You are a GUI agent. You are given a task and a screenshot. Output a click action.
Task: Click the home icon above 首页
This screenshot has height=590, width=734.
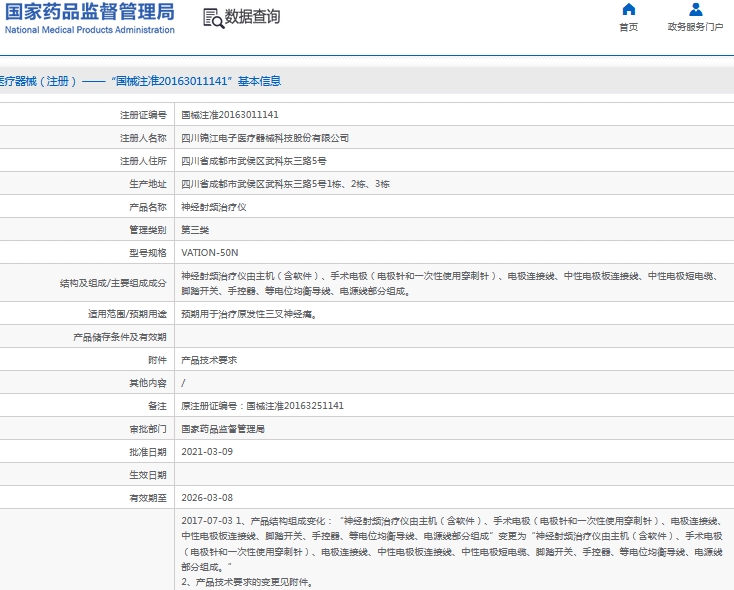click(629, 9)
